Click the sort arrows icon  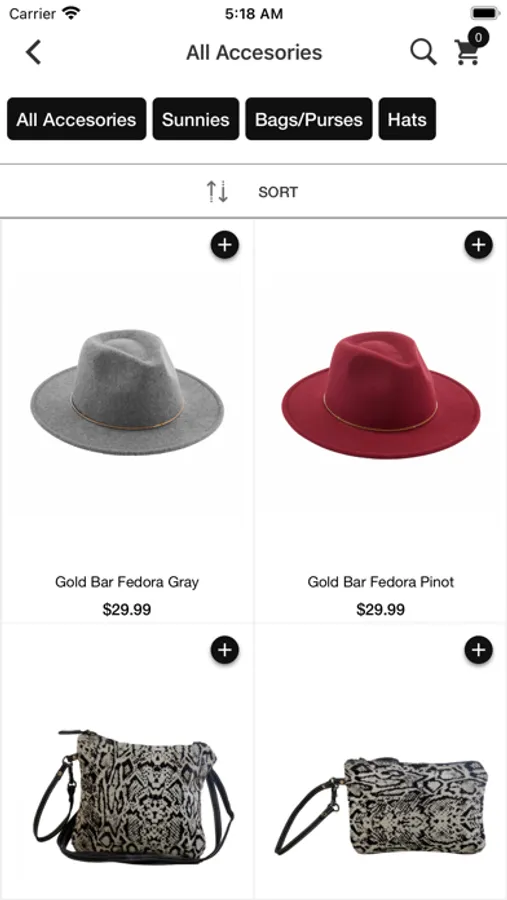tap(218, 192)
